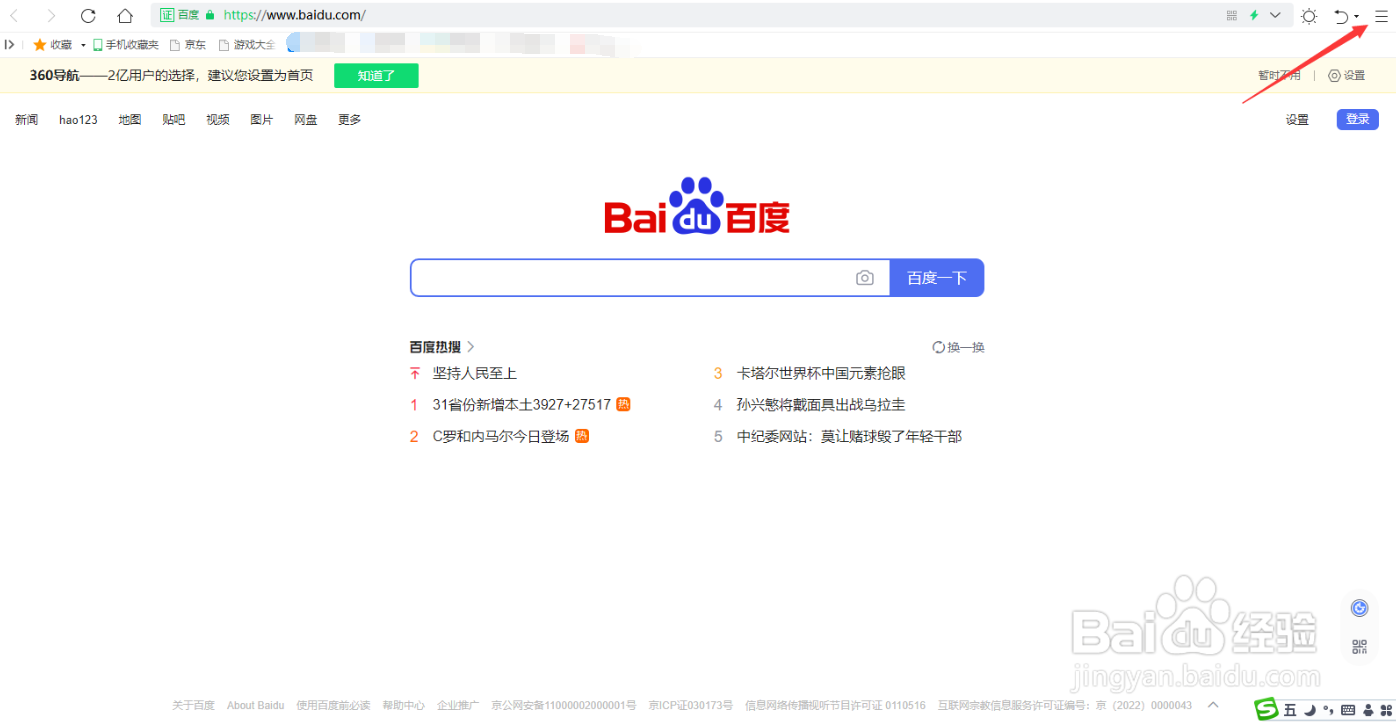Open the hamburger main menu
Image resolution: width=1396 pixels, height=724 pixels.
(x=1381, y=16)
